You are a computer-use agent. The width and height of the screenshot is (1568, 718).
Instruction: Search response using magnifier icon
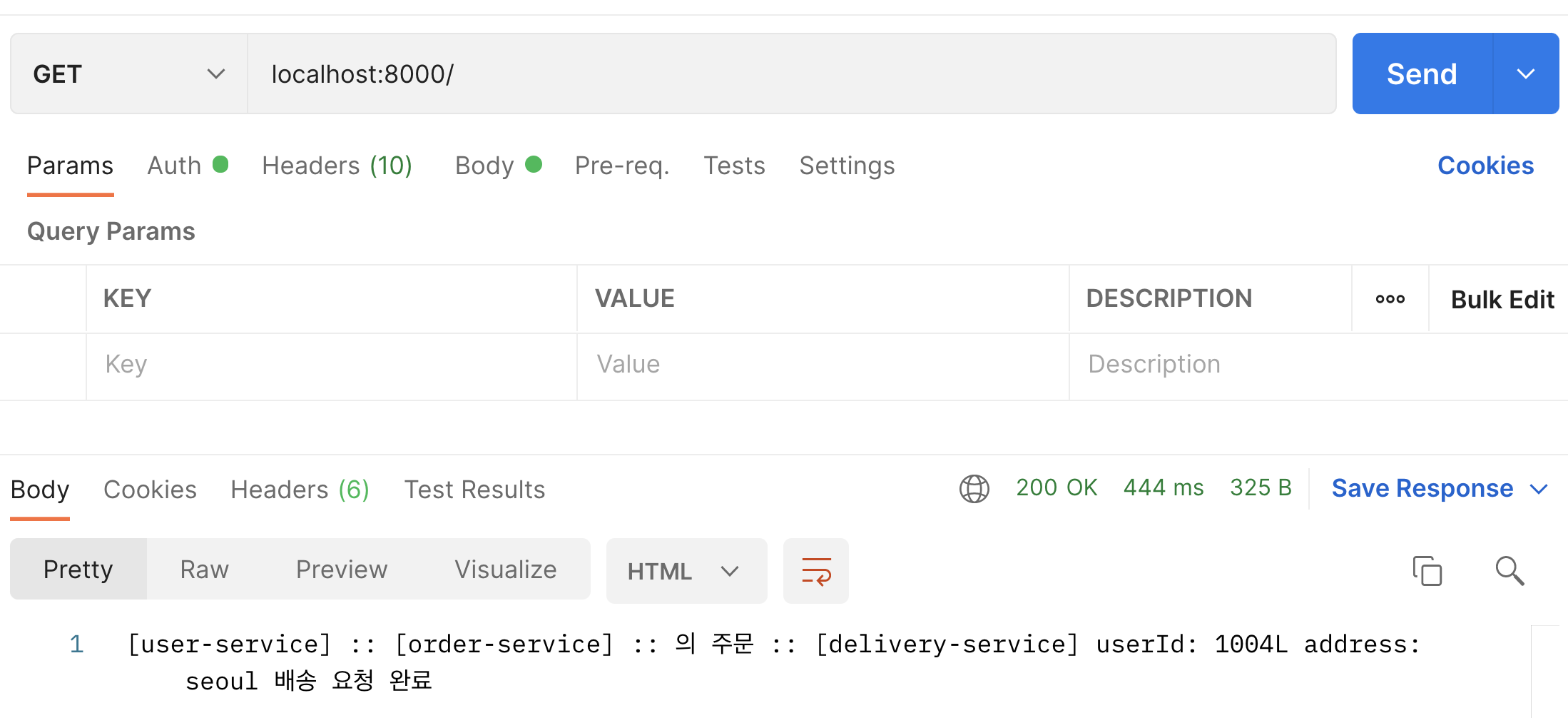tap(1510, 571)
